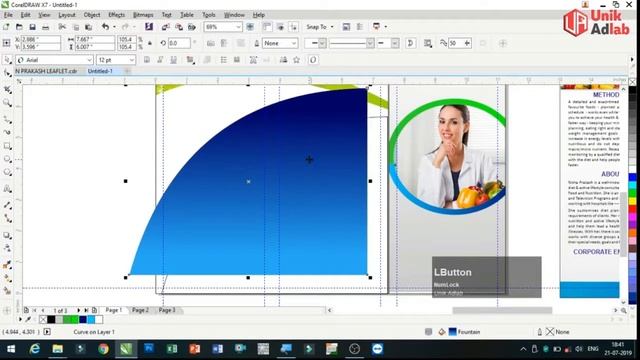Screen dimensions: 640x360
Task: Click the Wrap text icon on property bar
Action: click(x=428, y=43)
